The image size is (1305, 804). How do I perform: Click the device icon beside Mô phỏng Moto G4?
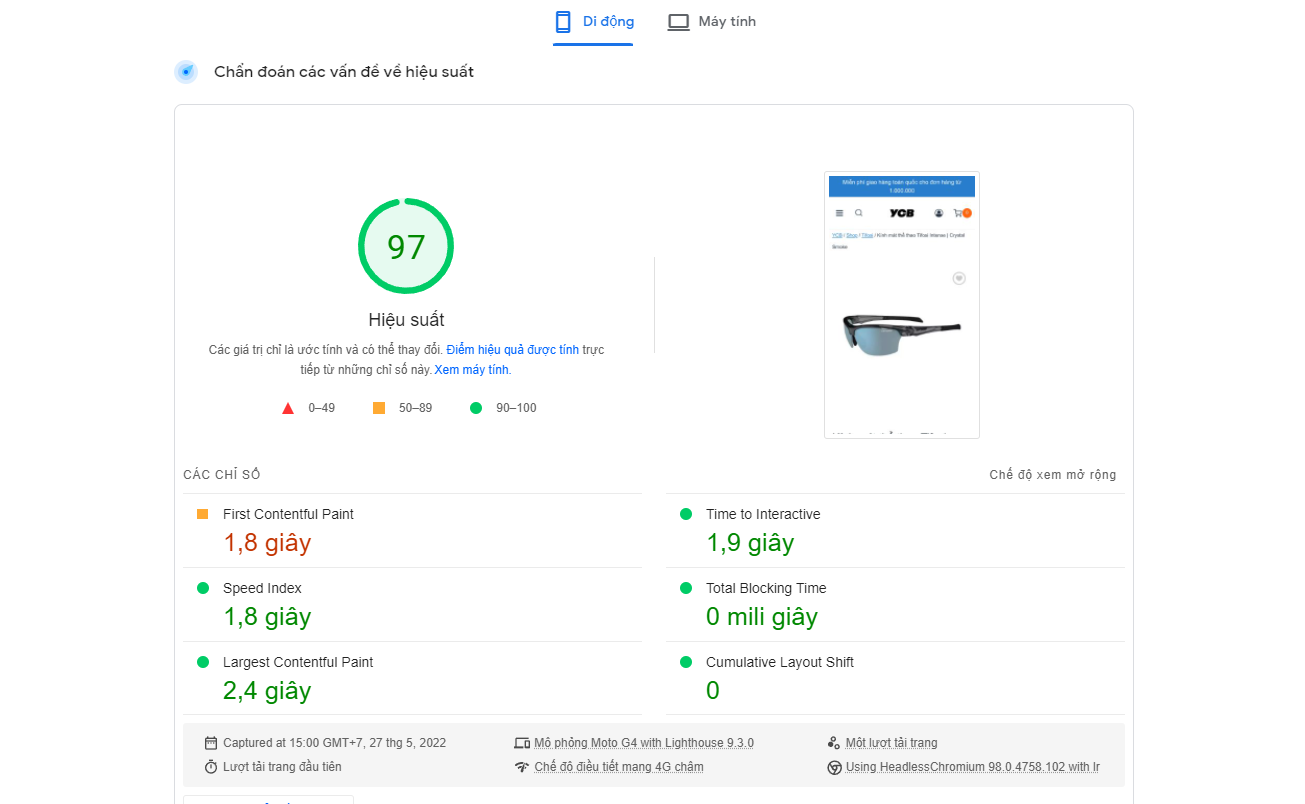coord(521,743)
